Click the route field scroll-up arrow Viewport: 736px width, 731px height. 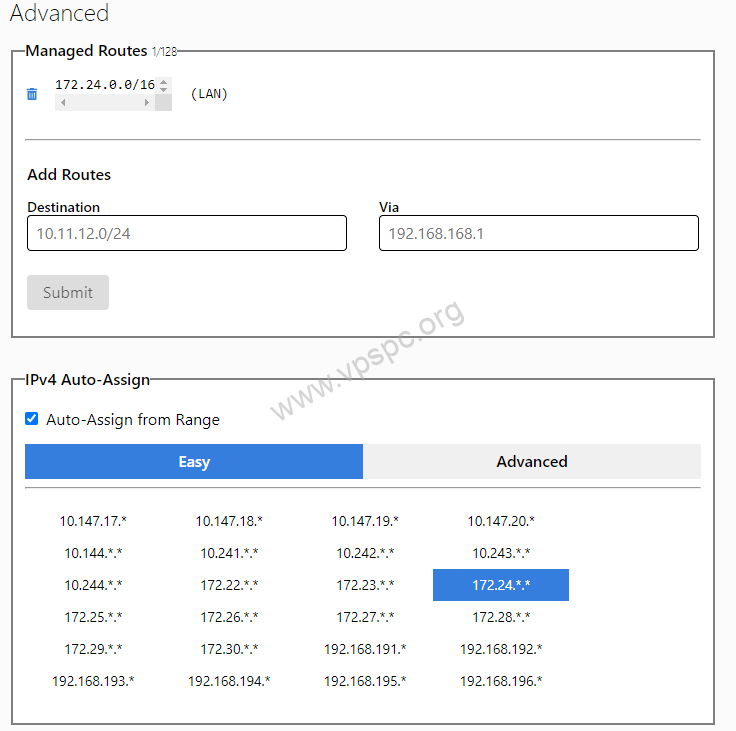tap(163, 82)
